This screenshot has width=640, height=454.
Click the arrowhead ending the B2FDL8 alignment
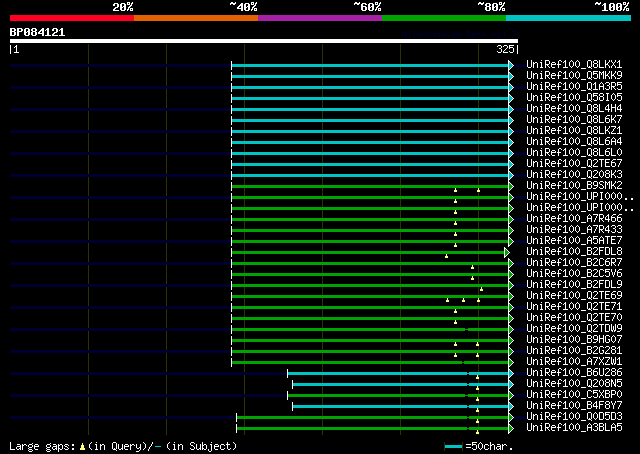coord(507,252)
